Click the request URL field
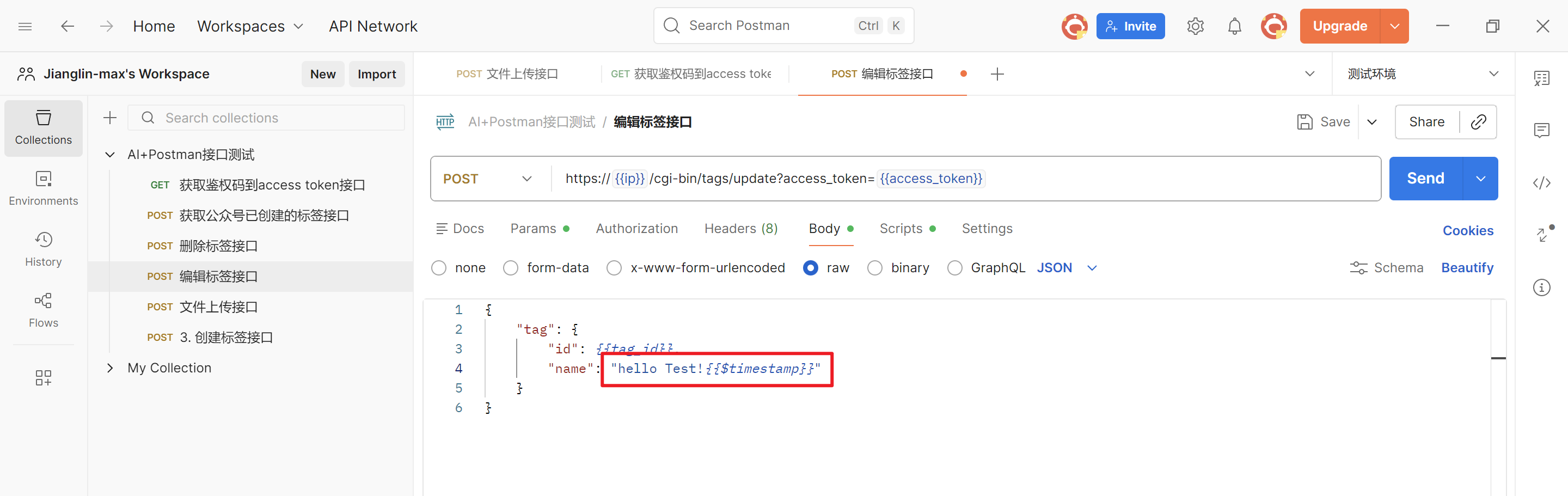 tap(965, 179)
